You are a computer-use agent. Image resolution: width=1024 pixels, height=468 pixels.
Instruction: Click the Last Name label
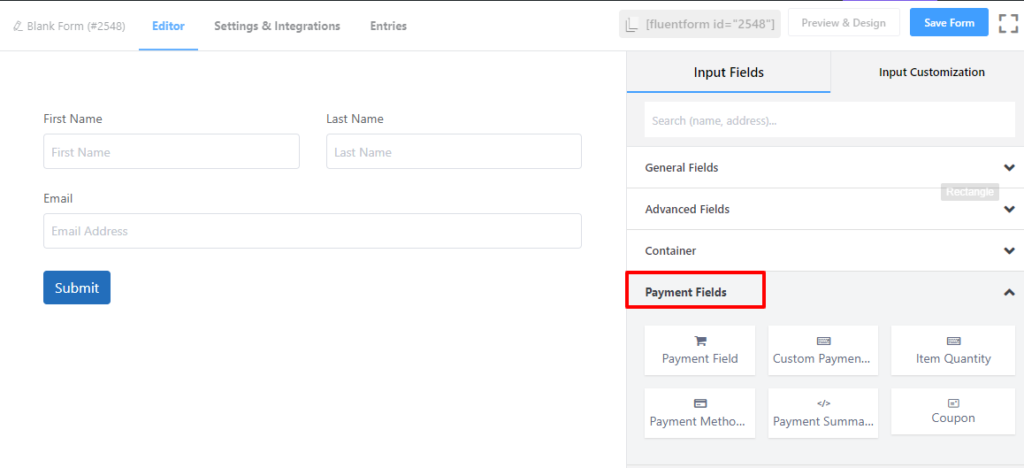[355, 119]
